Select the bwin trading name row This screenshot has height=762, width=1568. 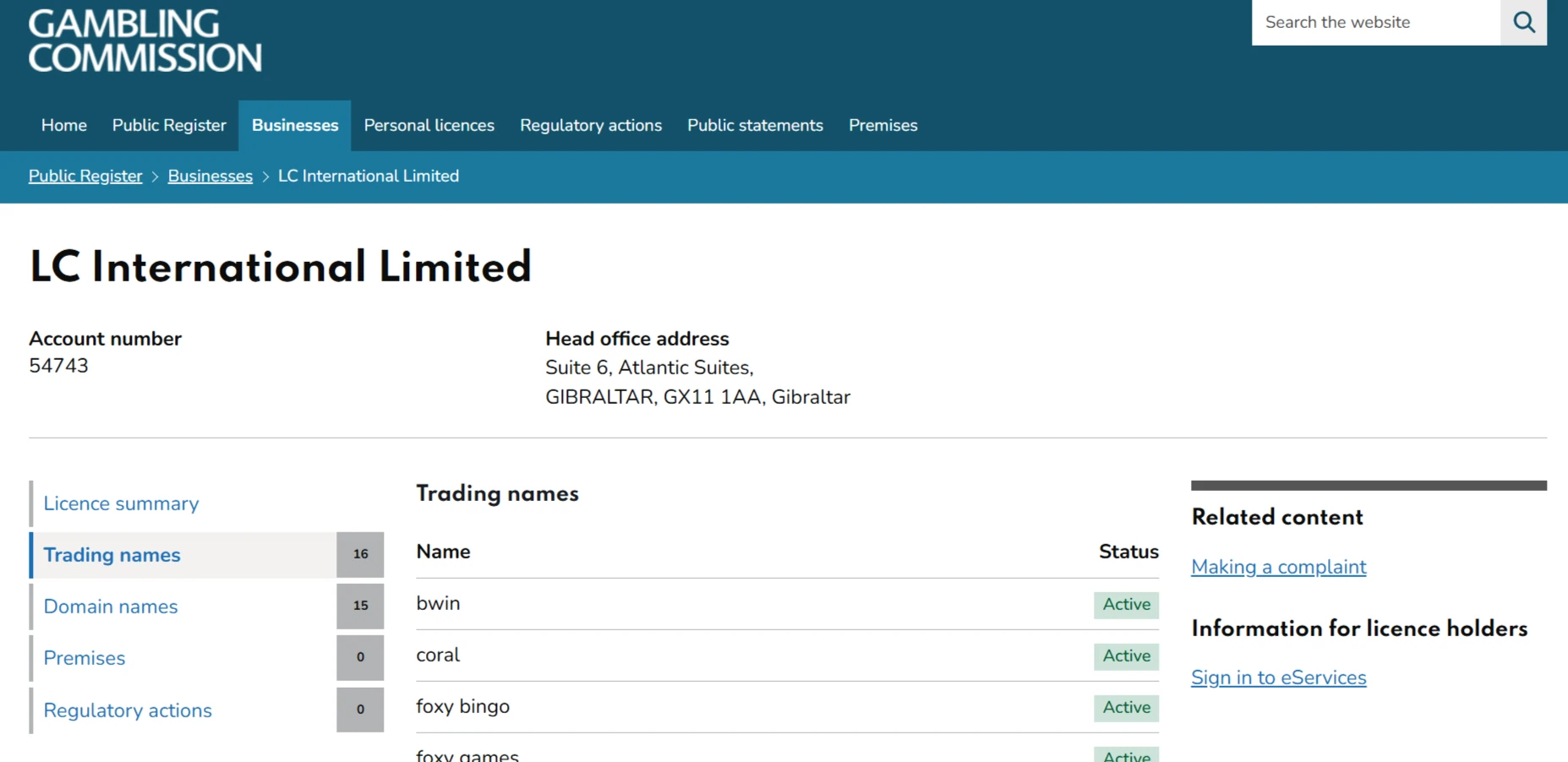(787, 604)
